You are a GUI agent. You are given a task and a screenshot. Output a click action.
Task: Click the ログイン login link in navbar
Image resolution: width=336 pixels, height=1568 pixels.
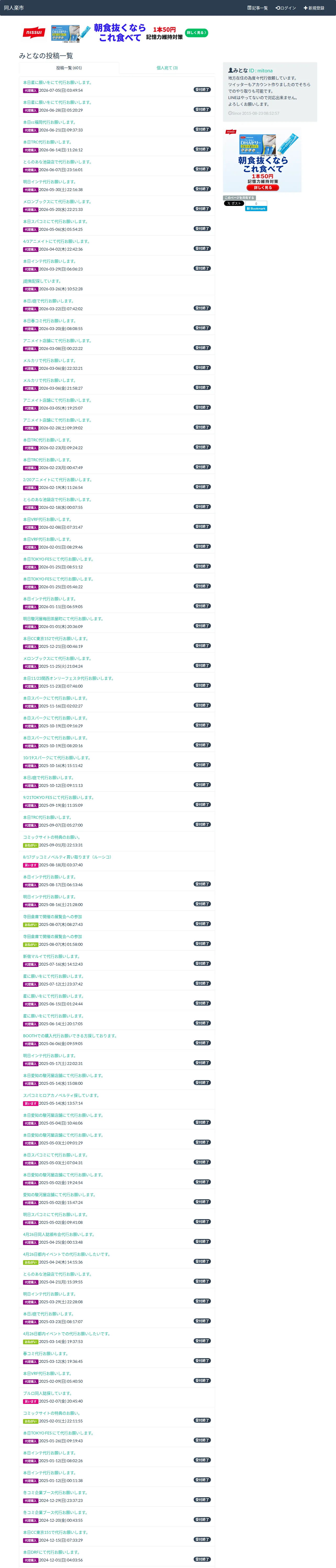tap(285, 8)
